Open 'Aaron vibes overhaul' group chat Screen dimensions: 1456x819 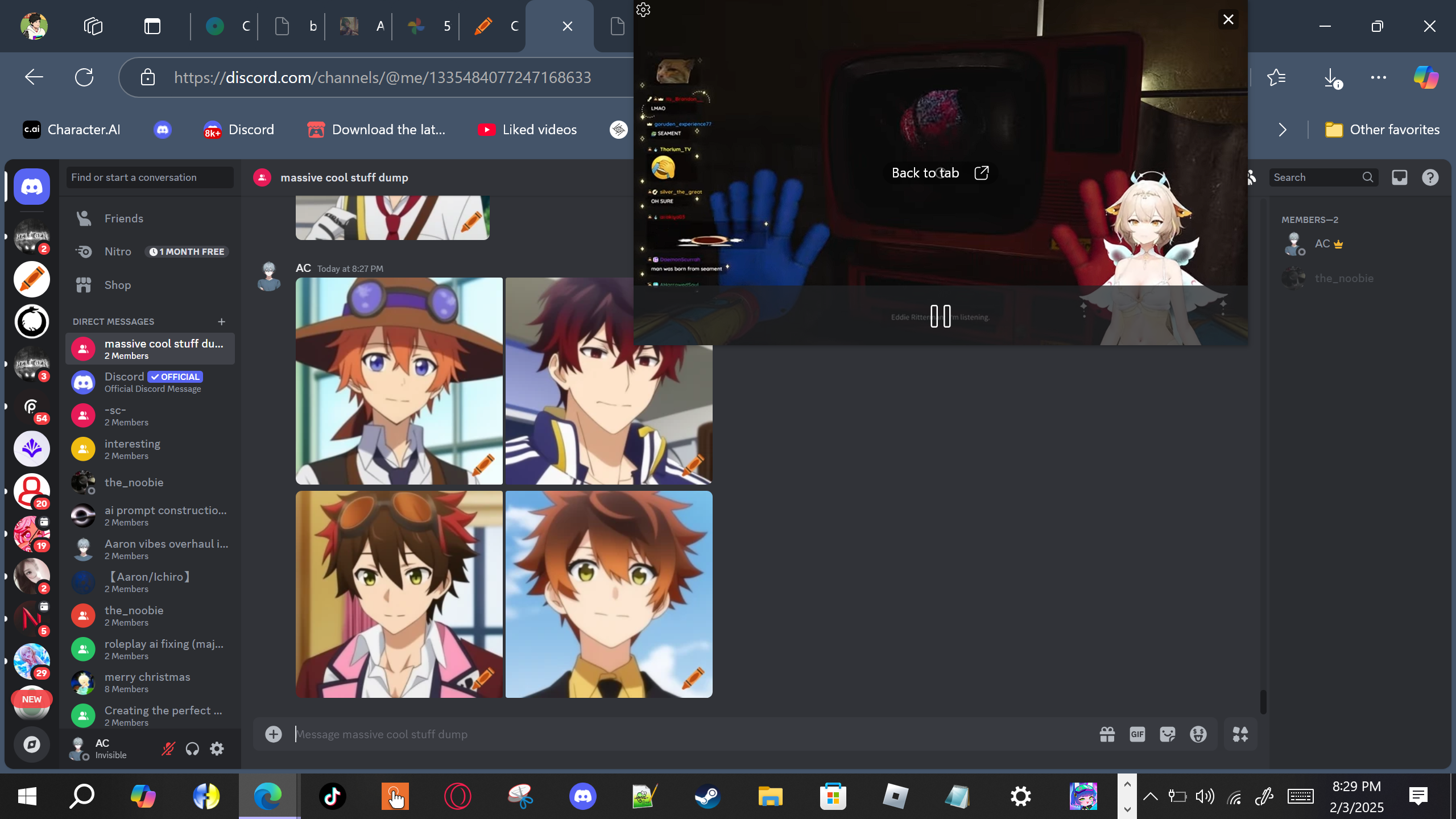(150, 549)
